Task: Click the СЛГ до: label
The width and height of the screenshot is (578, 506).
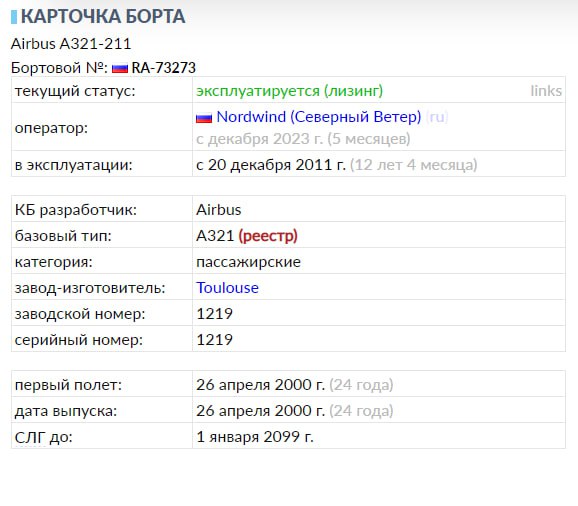Action: (x=43, y=437)
